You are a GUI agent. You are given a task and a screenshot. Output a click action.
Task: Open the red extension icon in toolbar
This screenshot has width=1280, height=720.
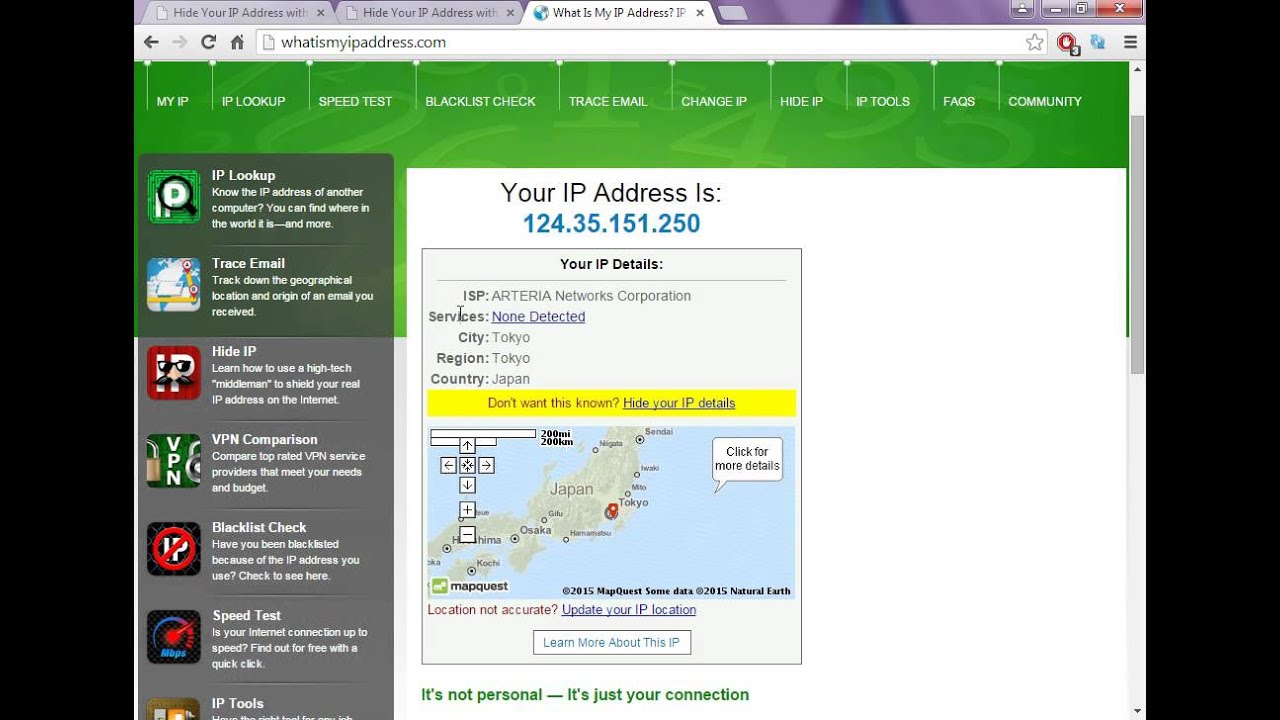(x=1068, y=43)
